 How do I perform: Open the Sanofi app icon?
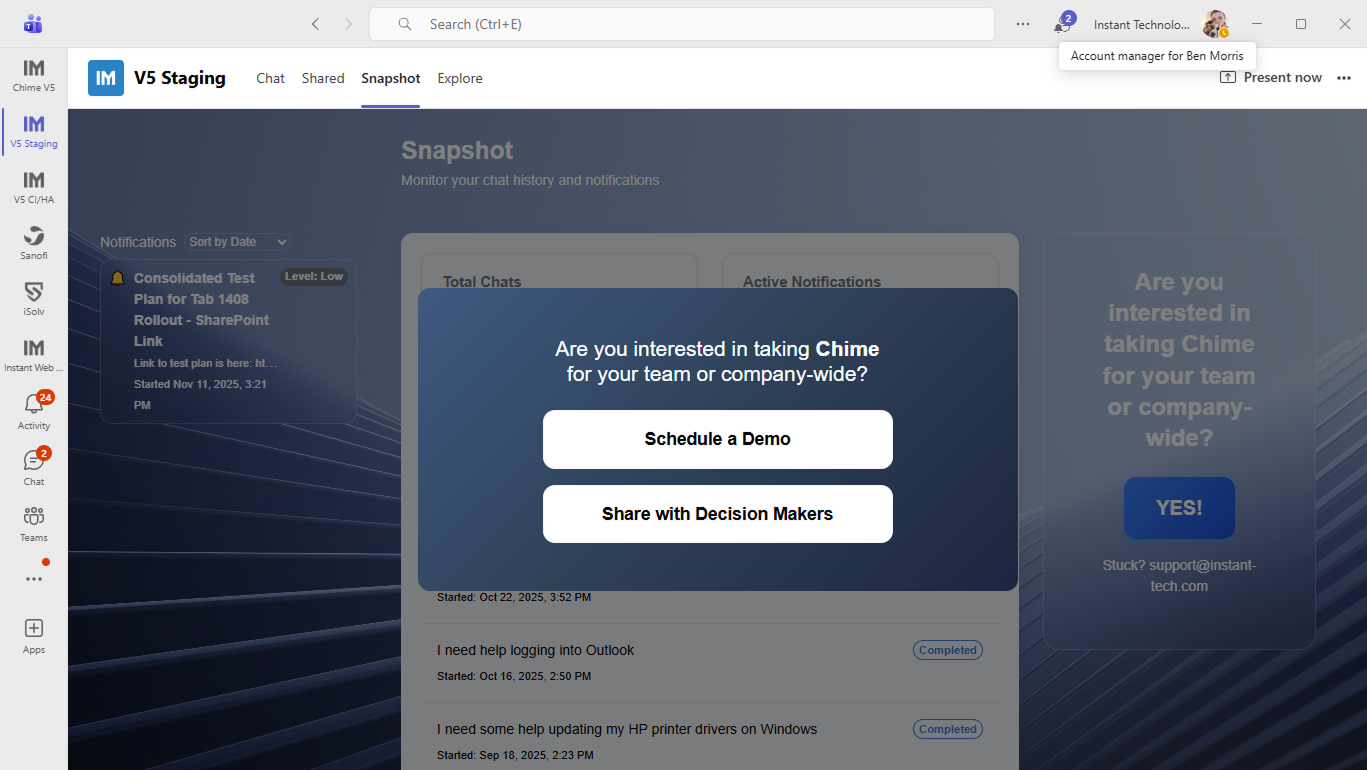coord(34,243)
